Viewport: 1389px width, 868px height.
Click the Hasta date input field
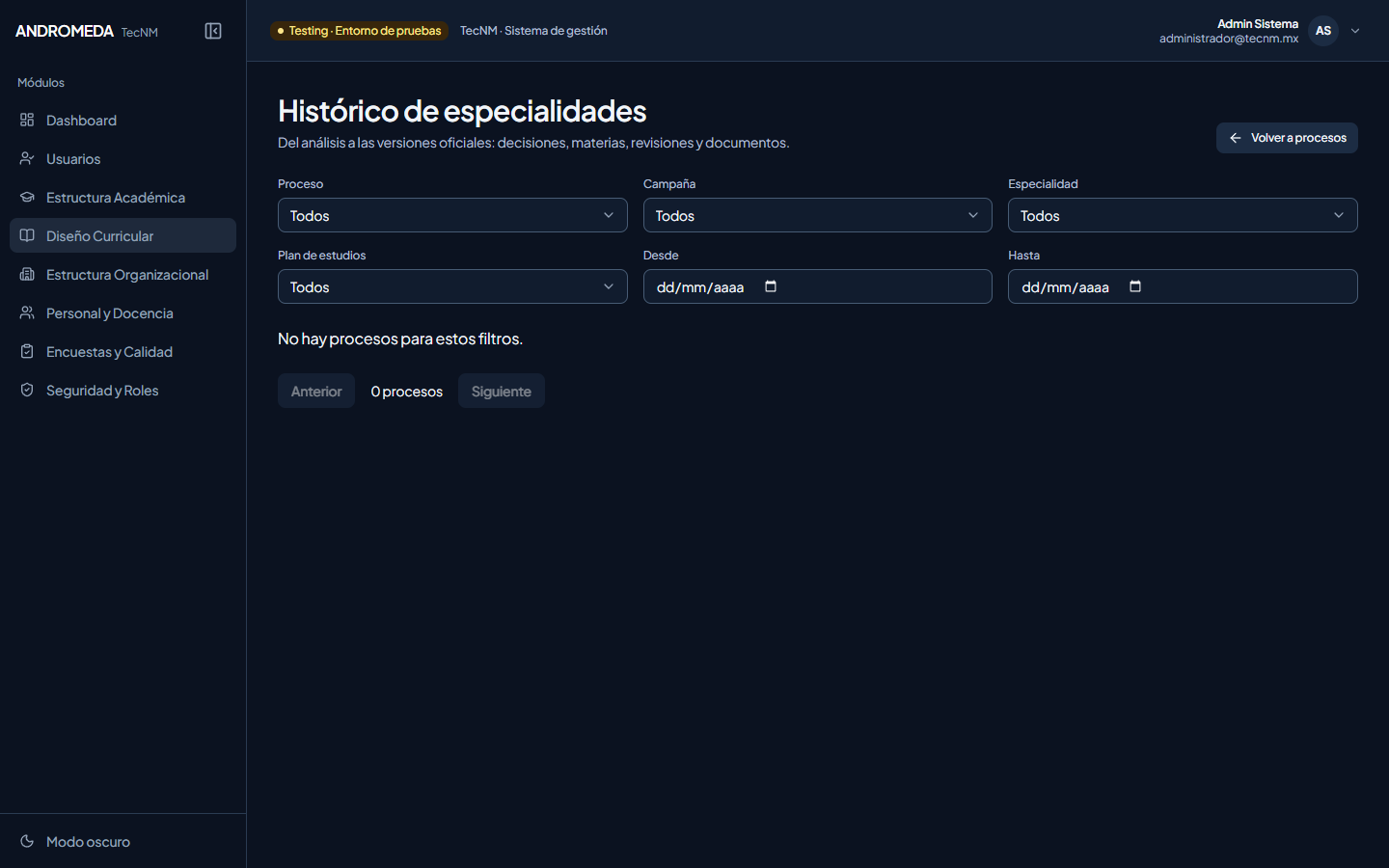[x=1183, y=286]
